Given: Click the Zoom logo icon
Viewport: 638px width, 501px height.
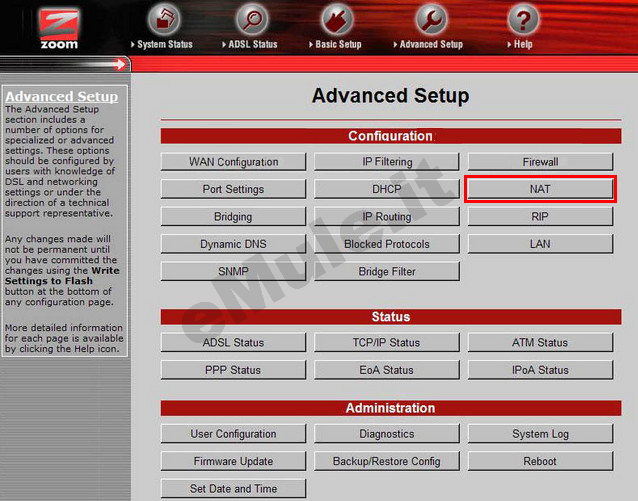Looking at the screenshot, I should (59, 29).
